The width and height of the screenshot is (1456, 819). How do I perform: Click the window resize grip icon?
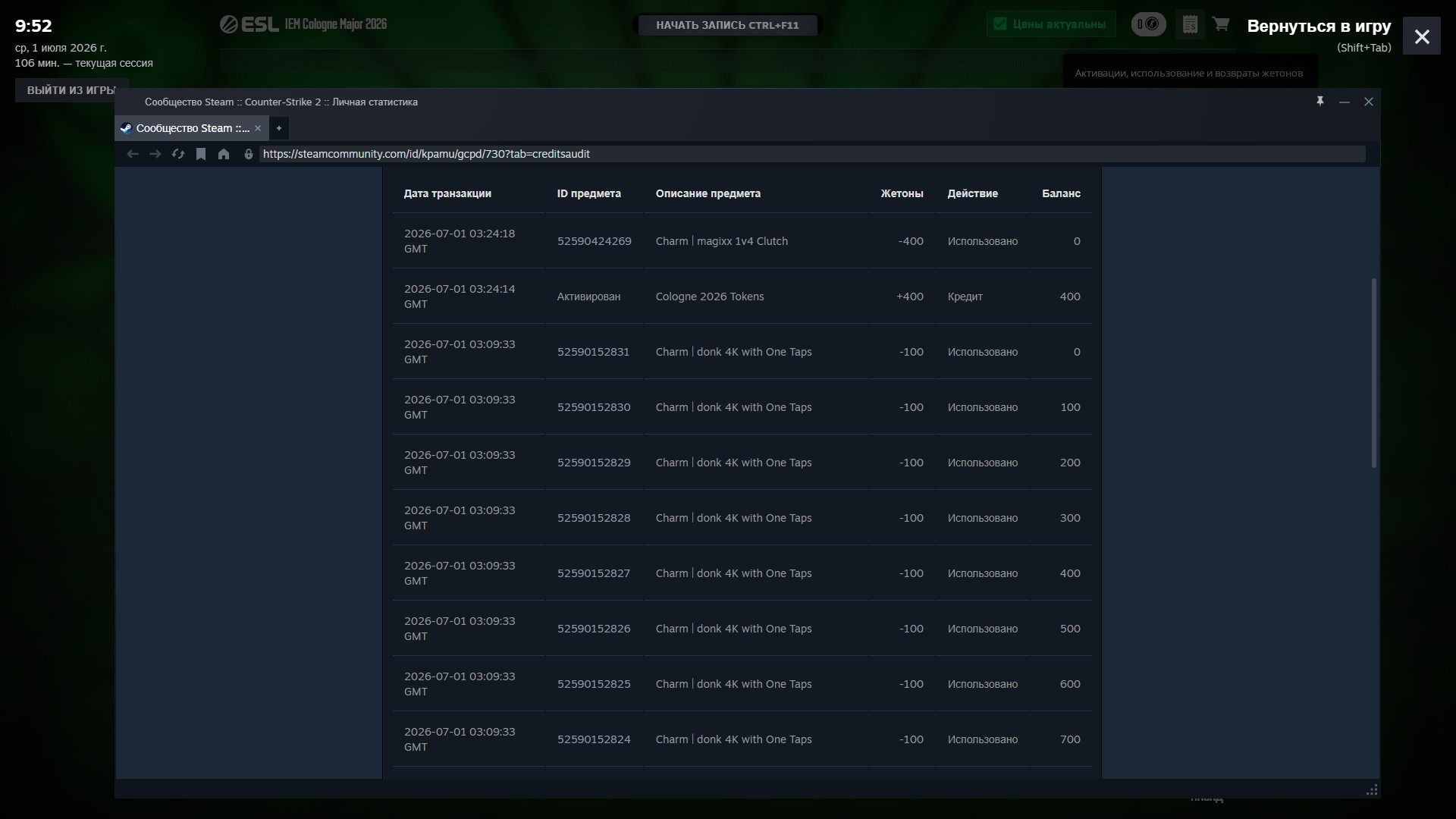click(x=1372, y=790)
